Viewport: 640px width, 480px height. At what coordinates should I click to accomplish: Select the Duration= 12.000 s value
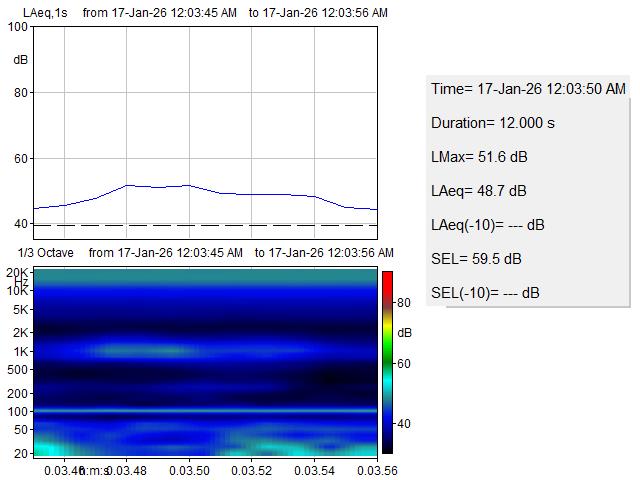pos(491,123)
